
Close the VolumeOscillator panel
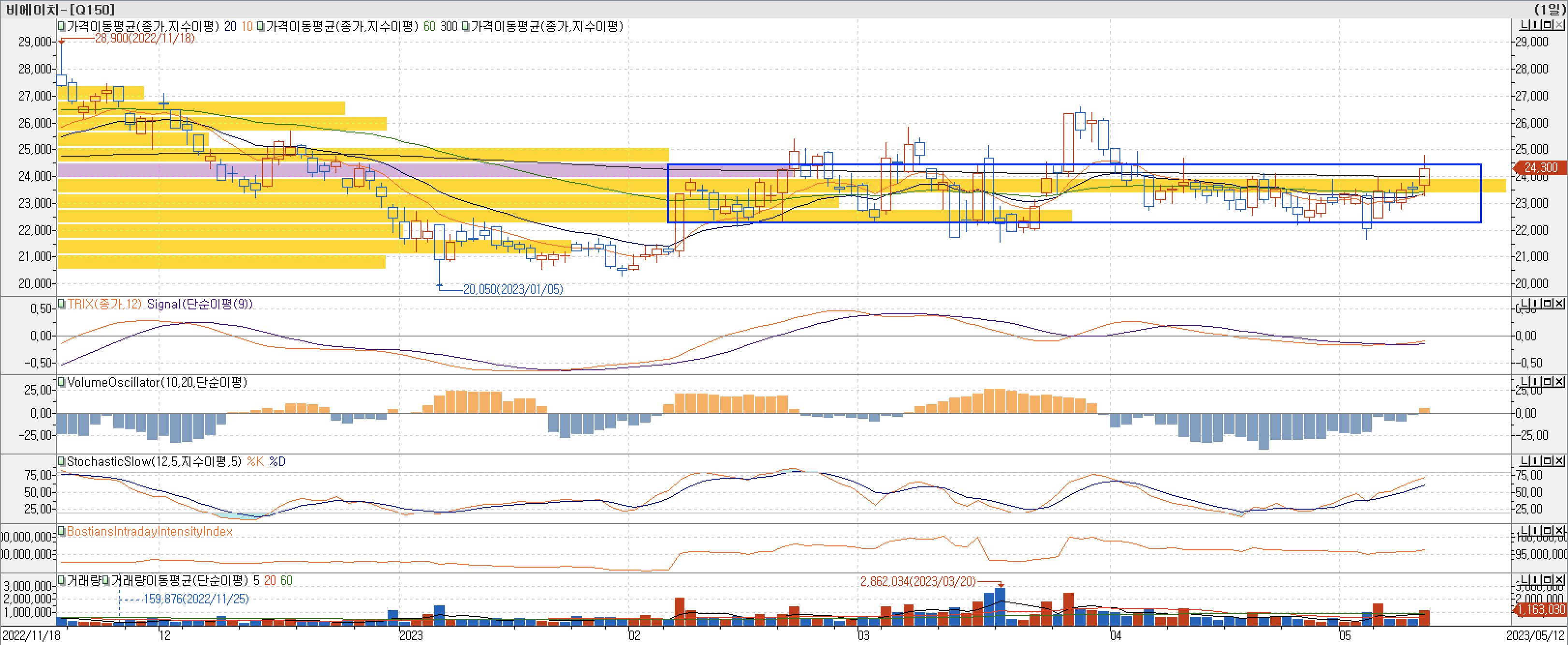point(1559,382)
